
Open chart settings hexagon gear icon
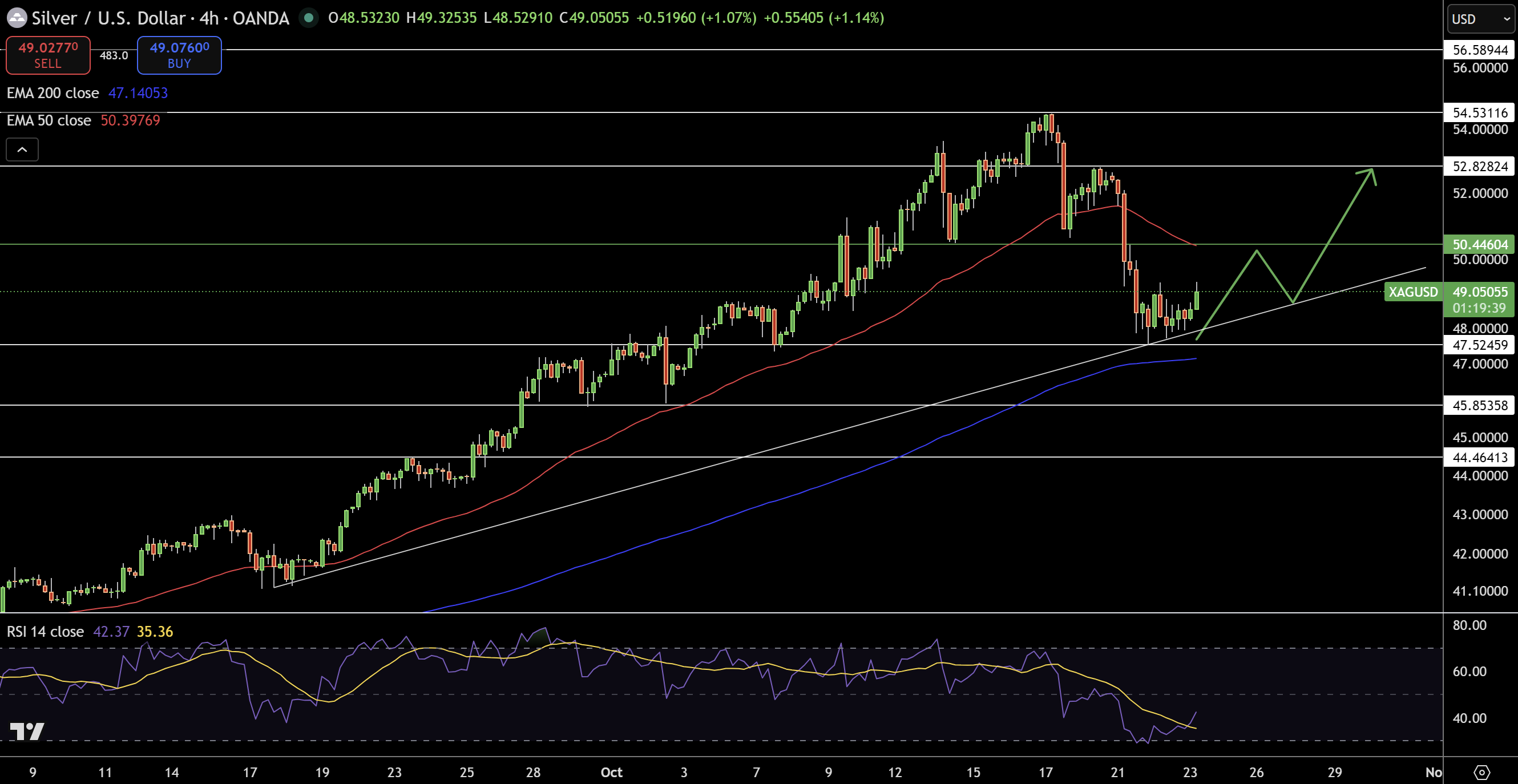1481,772
